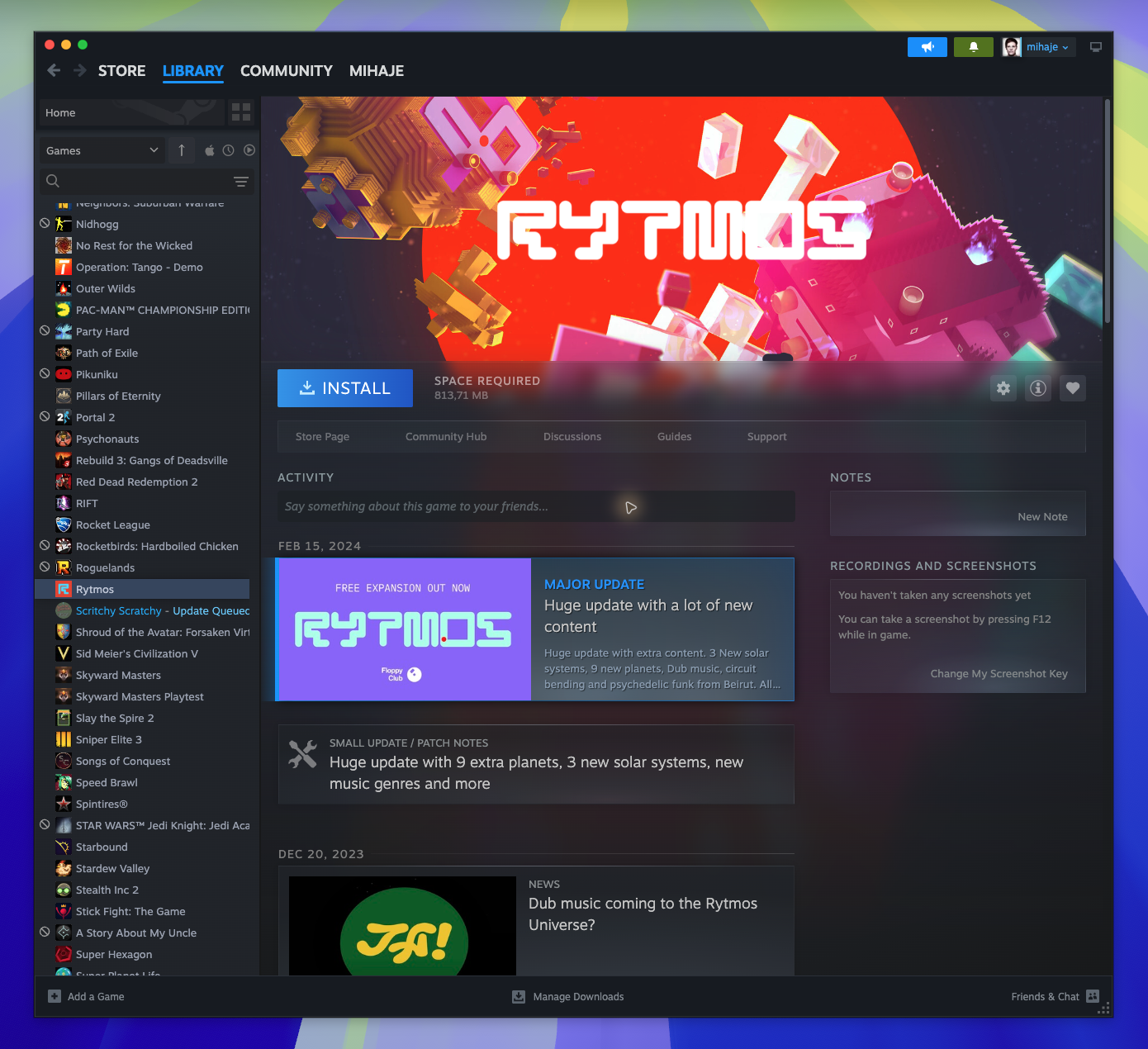Focus the activity status input field
The height and width of the screenshot is (1049, 1148).
536,506
